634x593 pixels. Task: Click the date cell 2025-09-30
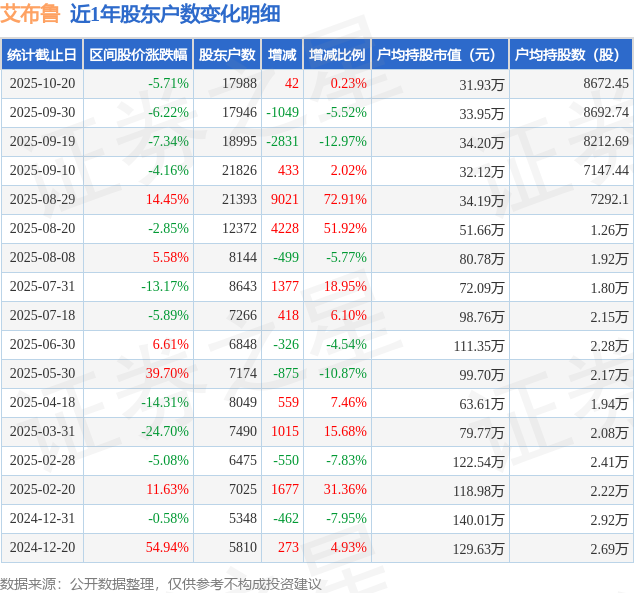click(x=42, y=112)
